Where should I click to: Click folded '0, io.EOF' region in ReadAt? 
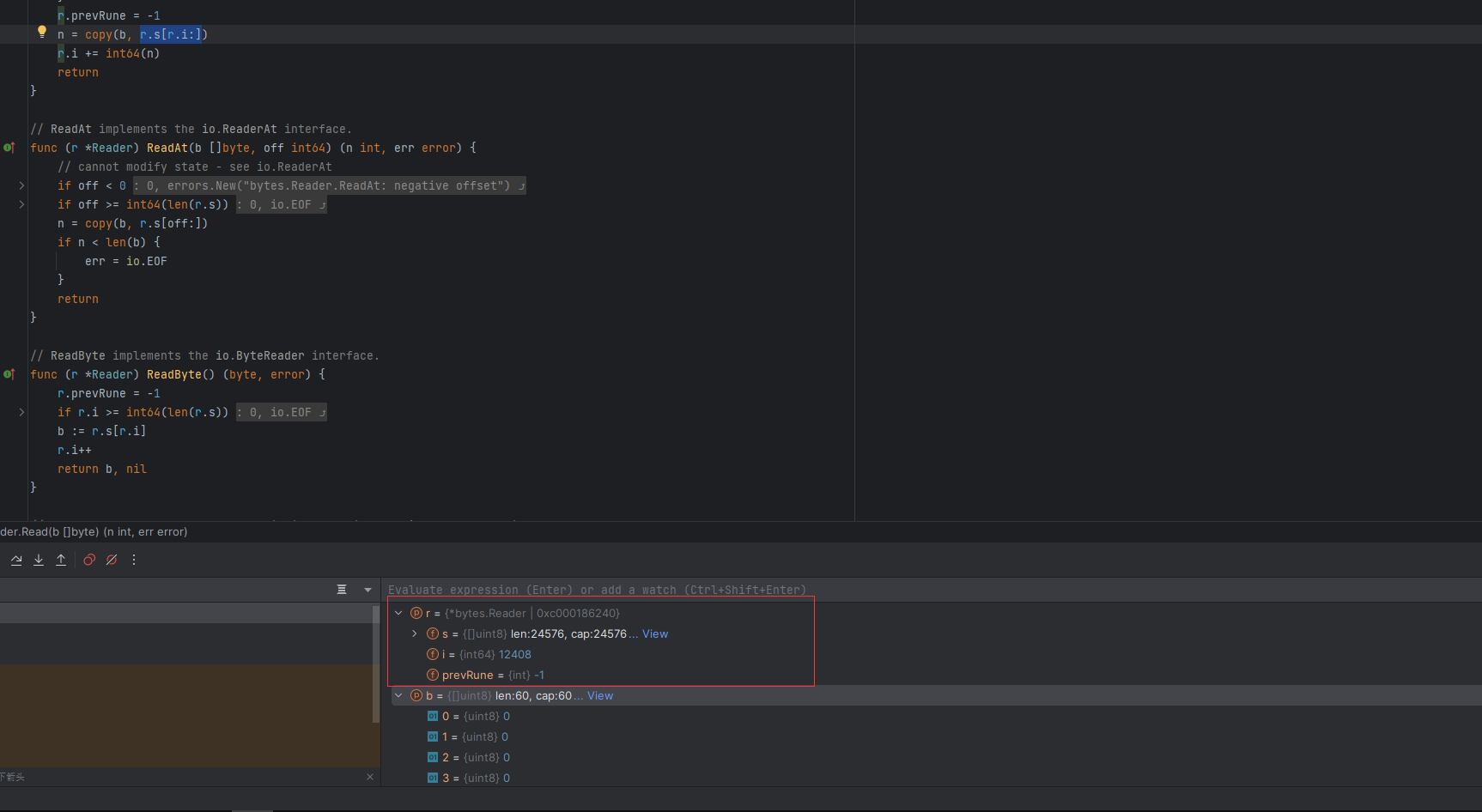(282, 204)
